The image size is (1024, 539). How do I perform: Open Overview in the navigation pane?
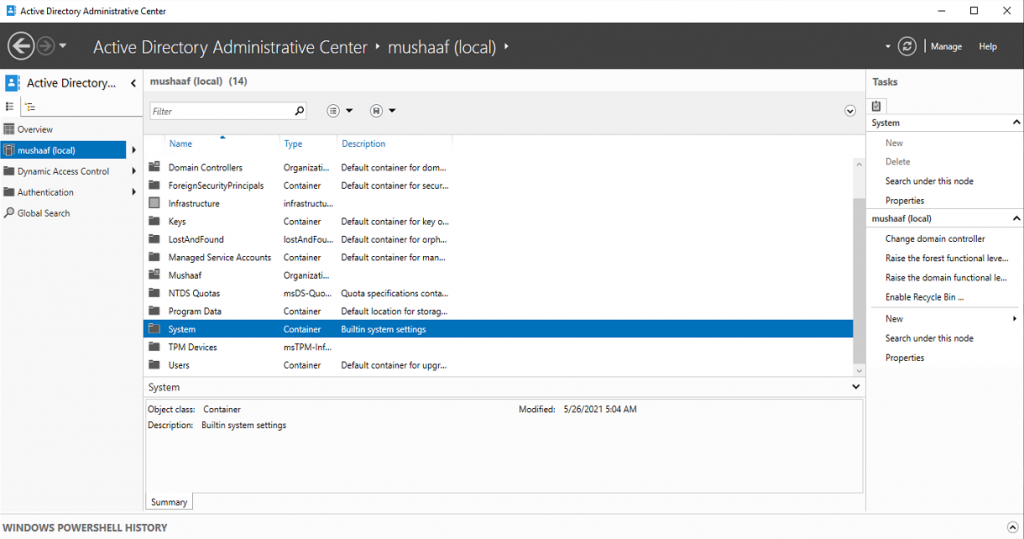click(x=35, y=129)
